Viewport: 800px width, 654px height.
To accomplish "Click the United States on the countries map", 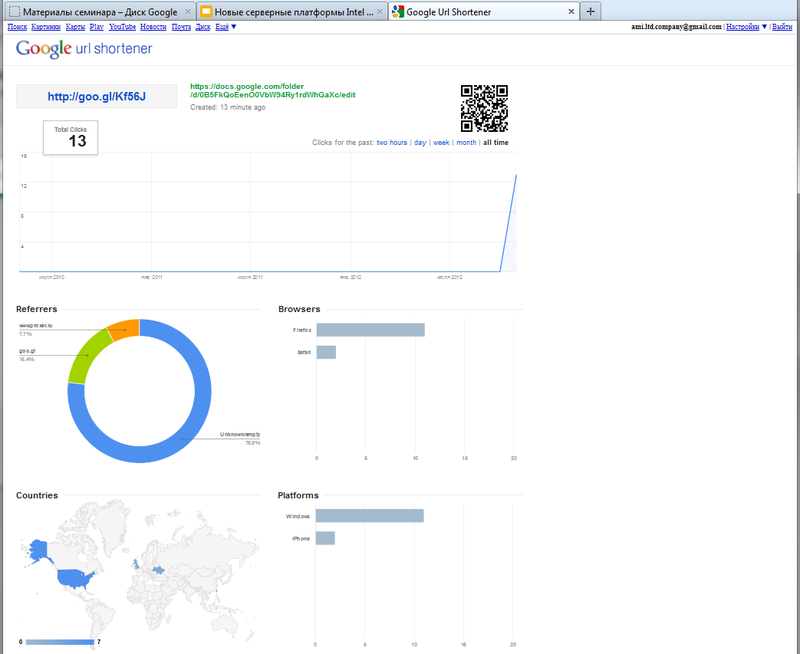I will tap(74, 578).
